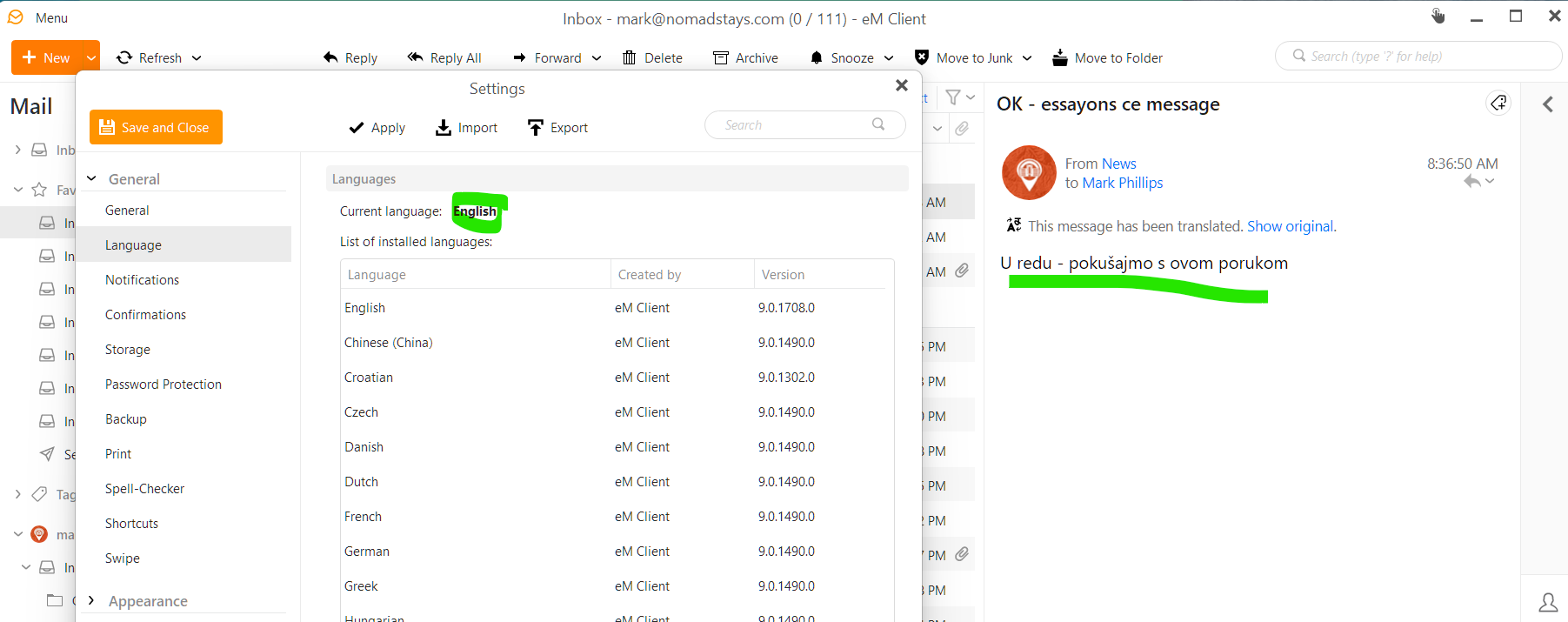Open the contacts sidebar person icon
Screen dimensions: 1568x622
1548,601
